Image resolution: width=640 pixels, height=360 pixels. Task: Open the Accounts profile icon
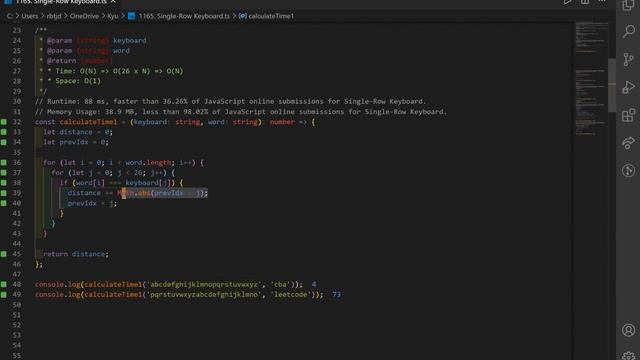[x=629, y=330]
